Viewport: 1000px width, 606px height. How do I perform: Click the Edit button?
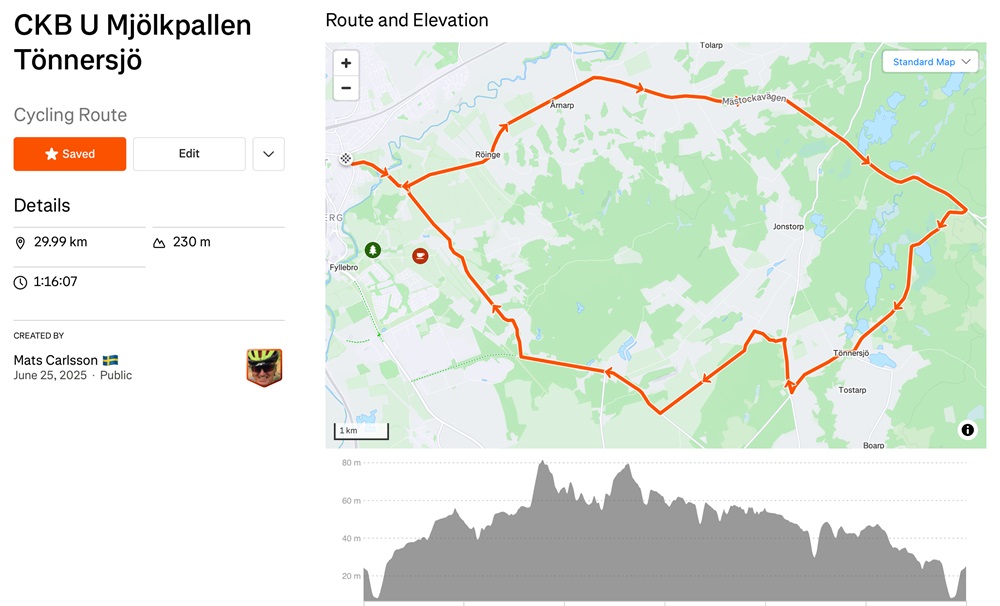click(x=189, y=154)
